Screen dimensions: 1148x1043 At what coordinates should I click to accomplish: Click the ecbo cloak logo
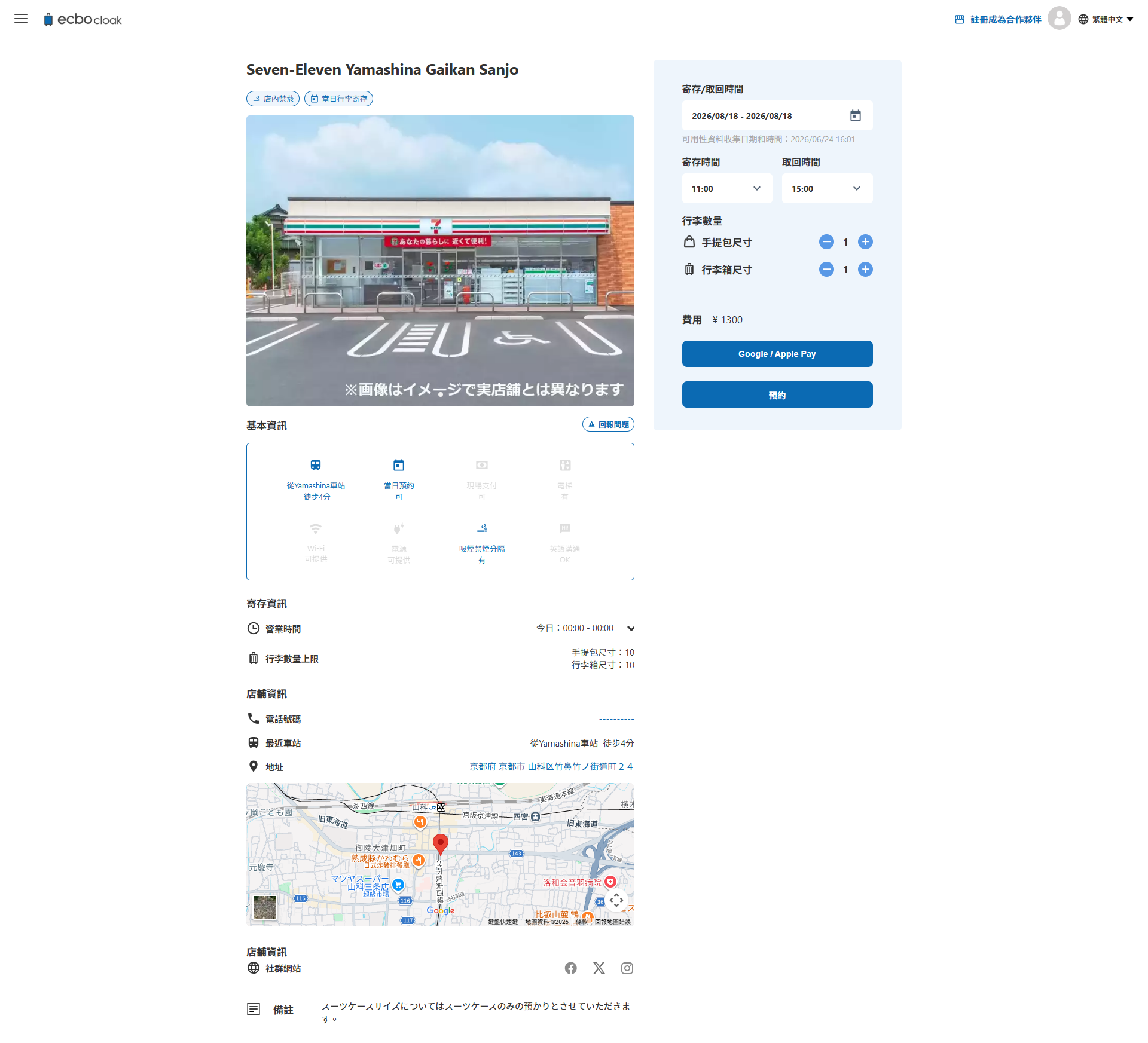click(x=83, y=19)
